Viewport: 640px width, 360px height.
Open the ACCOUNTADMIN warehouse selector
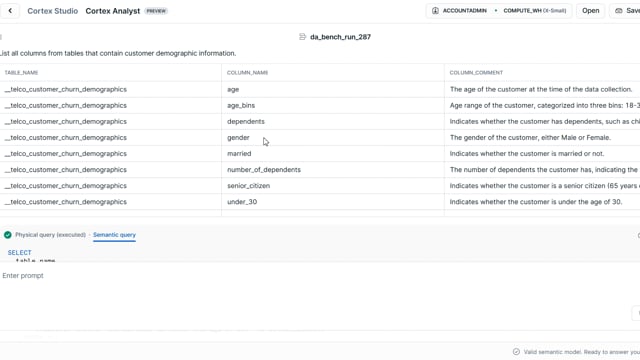click(499, 11)
